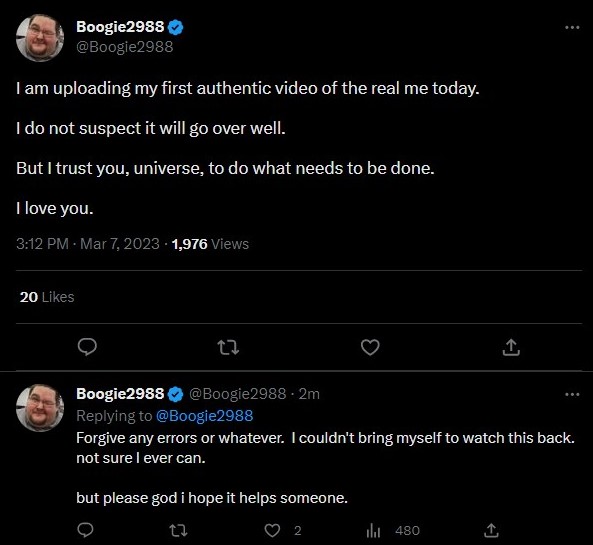Click the blue @Boogie2988 Replying-to mention
Screen dimensions: 593x545
(204, 416)
